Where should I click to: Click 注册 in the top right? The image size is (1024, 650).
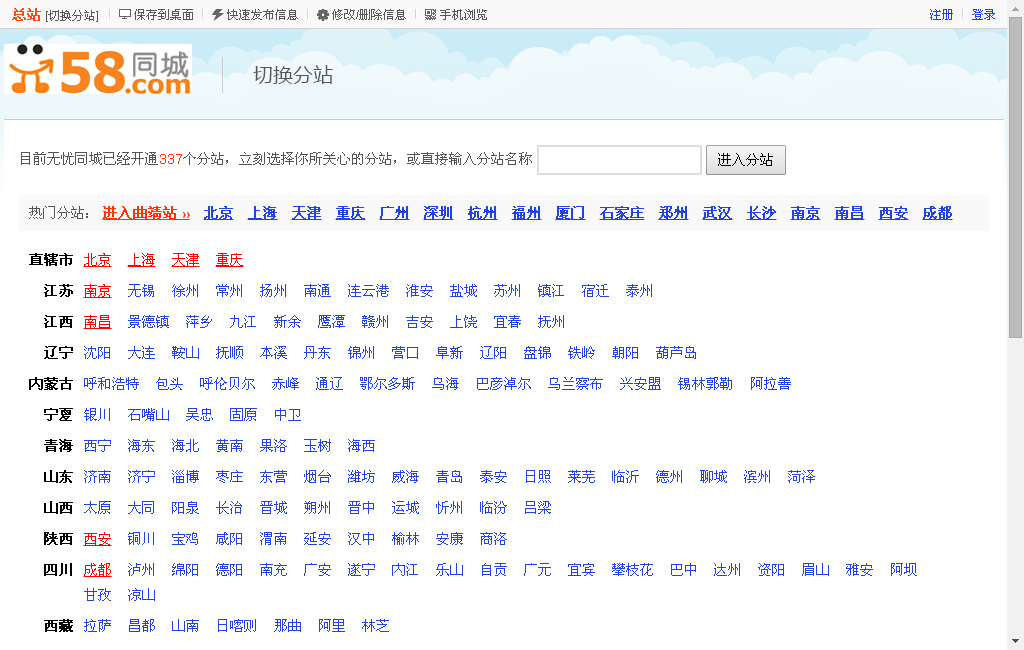[x=941, y=14]
